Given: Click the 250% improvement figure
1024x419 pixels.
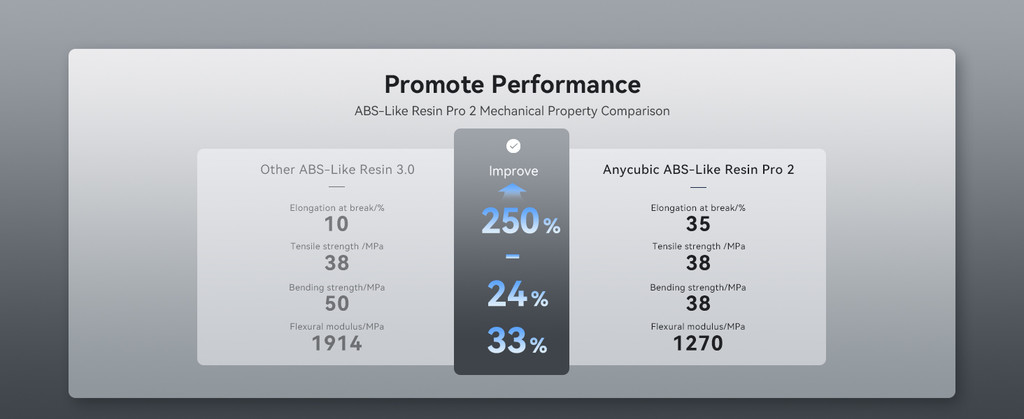Looking at the screenshot, I should pos(520,222).
